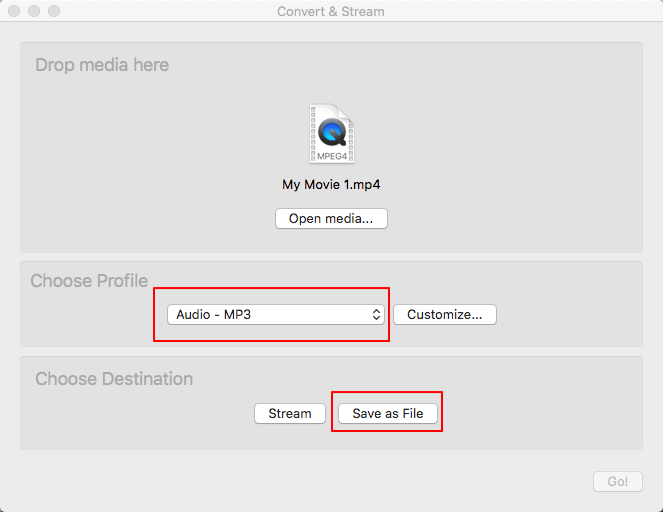Viewport: 663px width, 512px height.
Task: Click the Drop media here heading
Action: [x=102, y=65]
